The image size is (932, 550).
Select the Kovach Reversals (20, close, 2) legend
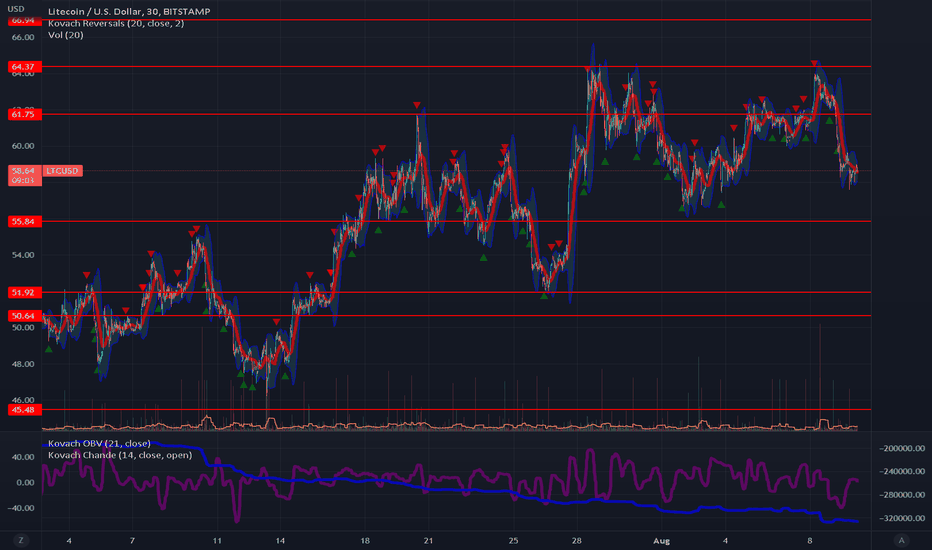click(x=116, y=23)
